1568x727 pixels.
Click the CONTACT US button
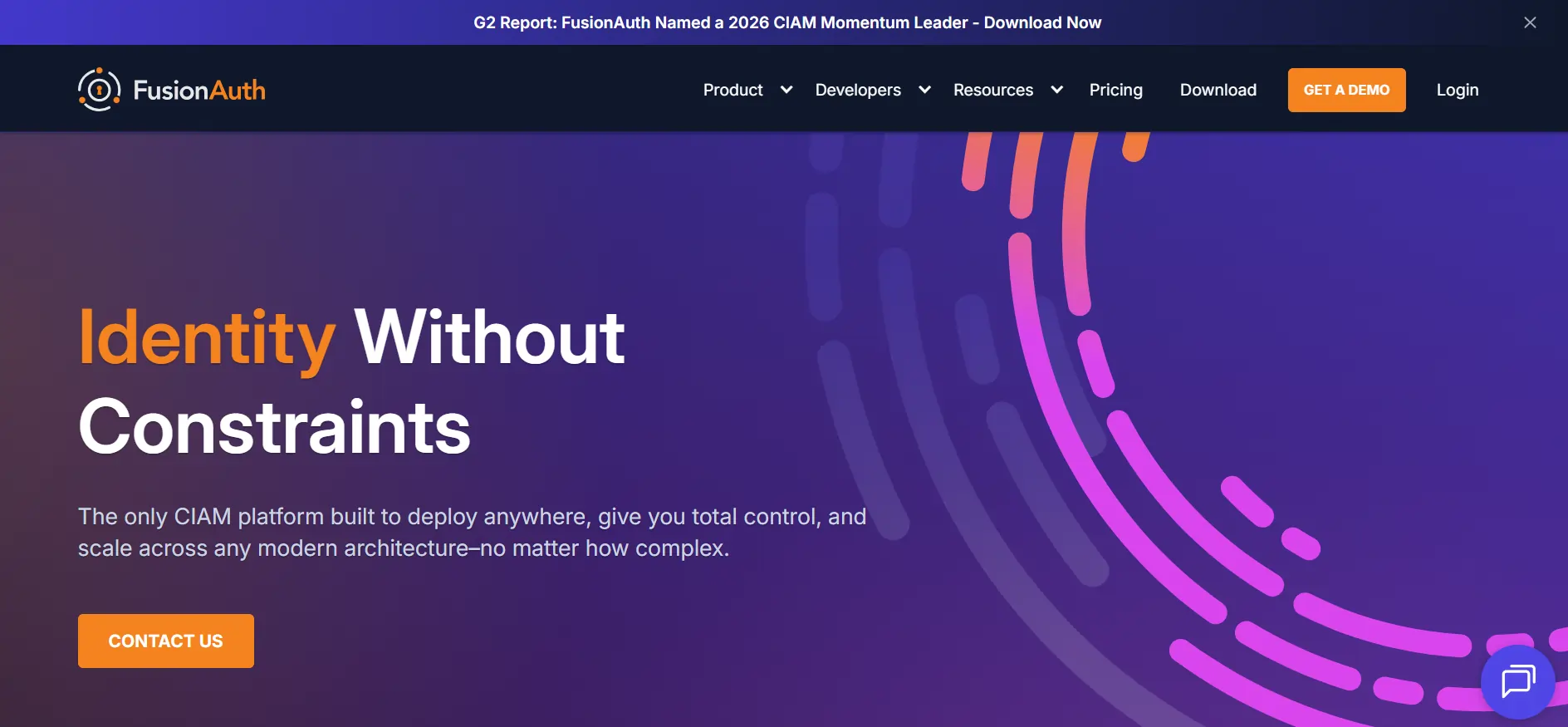[x=166, y=641]
